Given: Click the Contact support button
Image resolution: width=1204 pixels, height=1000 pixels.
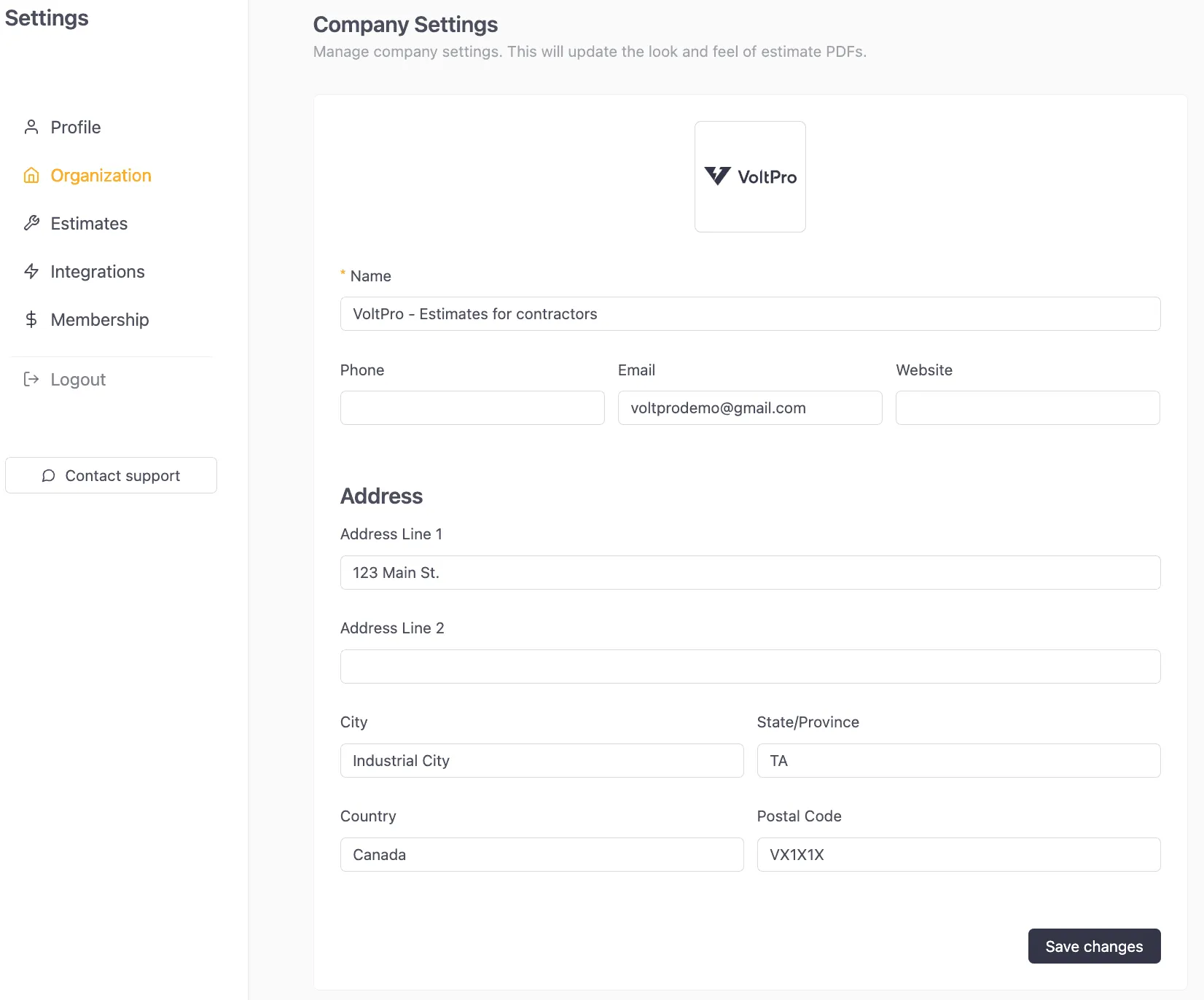Looking at the screenshot, I should click(111, 475).
